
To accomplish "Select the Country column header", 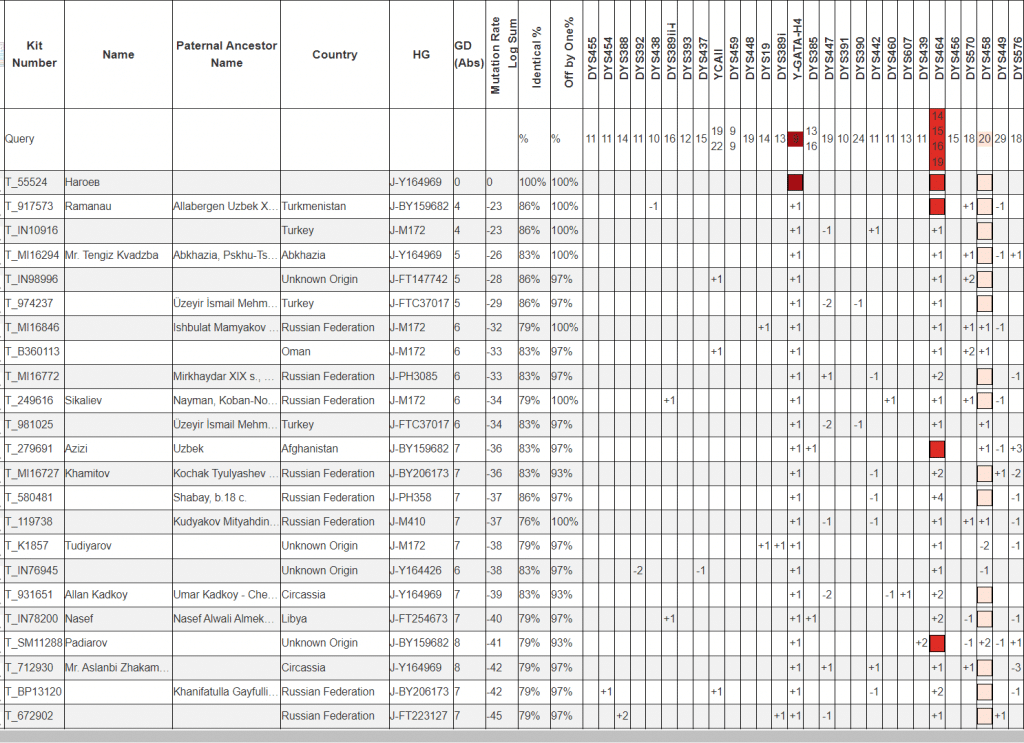I will 334,55.
